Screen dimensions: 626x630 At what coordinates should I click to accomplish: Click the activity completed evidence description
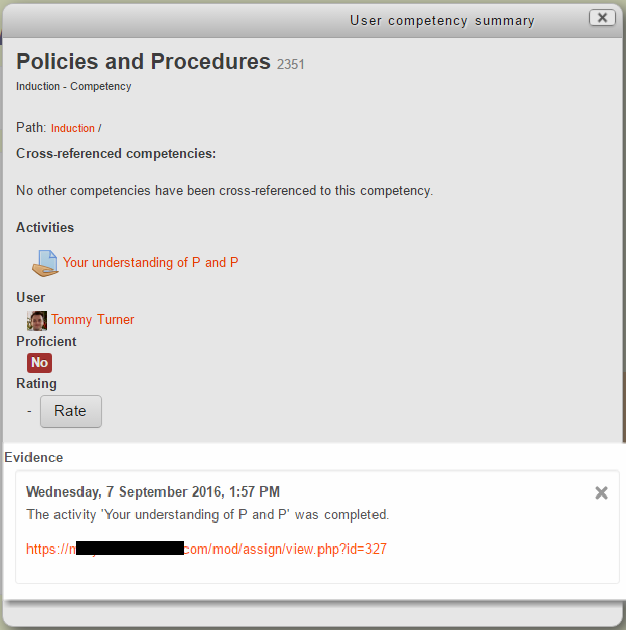[x=207, y=514]
